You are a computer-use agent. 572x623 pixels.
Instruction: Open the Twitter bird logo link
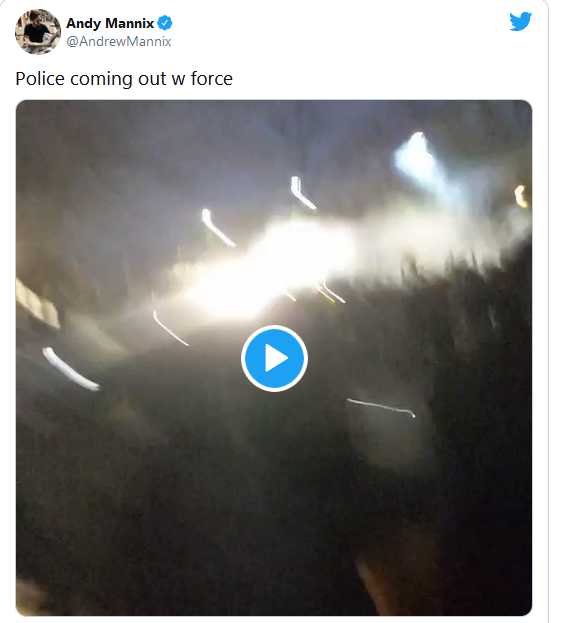click(520, 21)
